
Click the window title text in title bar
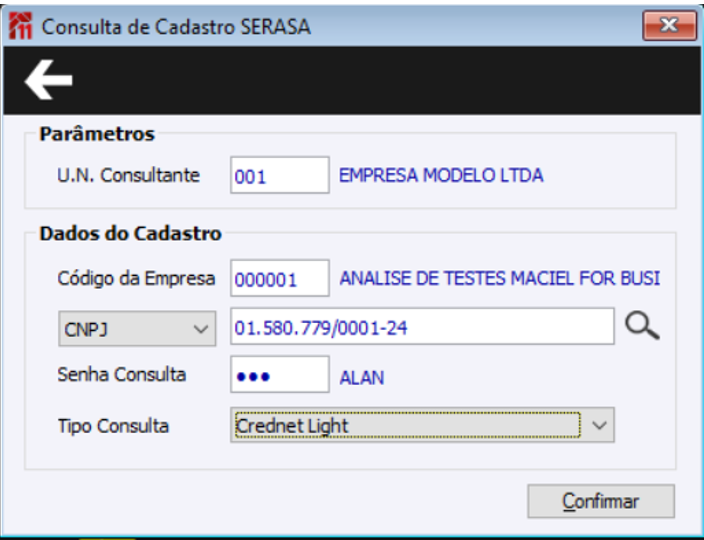click(x=176, y=27)
